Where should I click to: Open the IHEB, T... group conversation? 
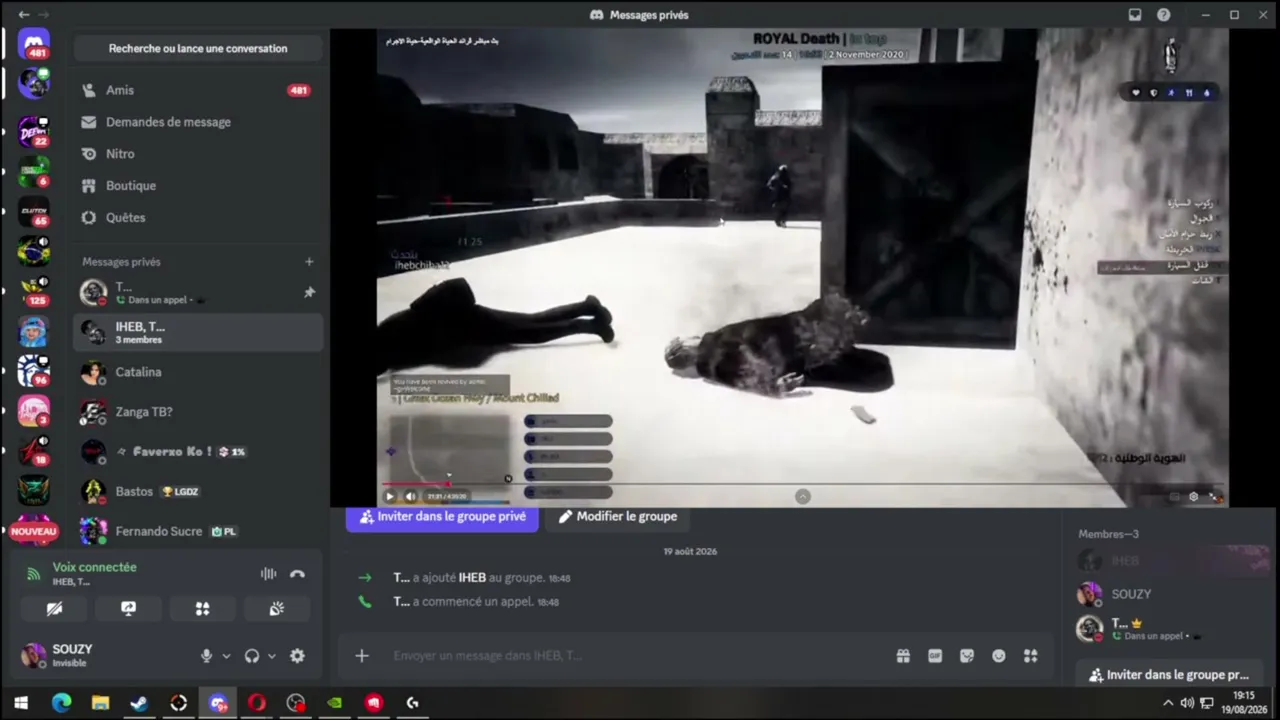pos(198,332)
